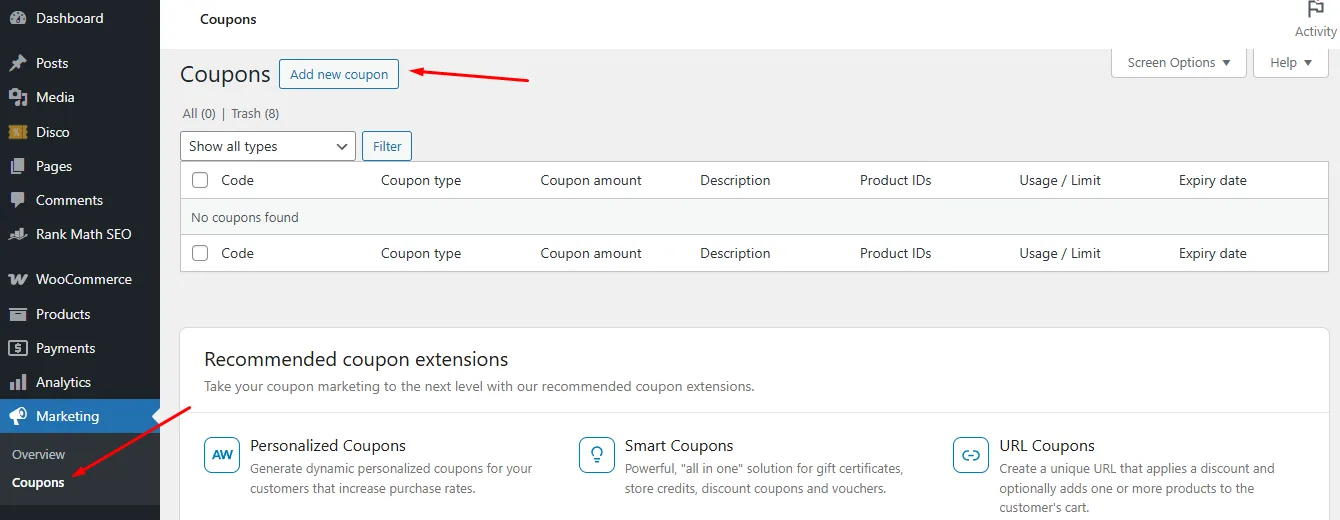Expand the Screen Options panel
Viewport: 1340px width, 520px height.
tap(1179, 62)
